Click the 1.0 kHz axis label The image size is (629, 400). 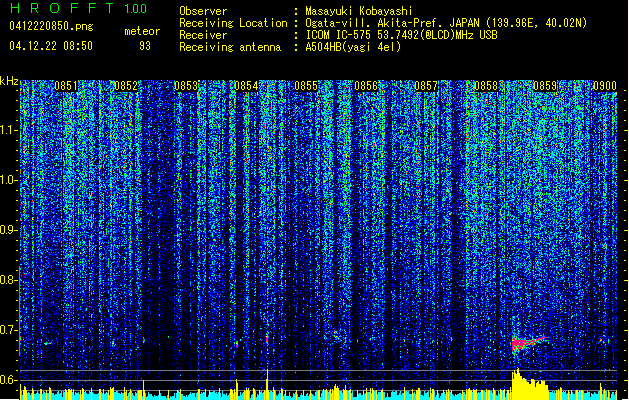(x=9, y=180)
